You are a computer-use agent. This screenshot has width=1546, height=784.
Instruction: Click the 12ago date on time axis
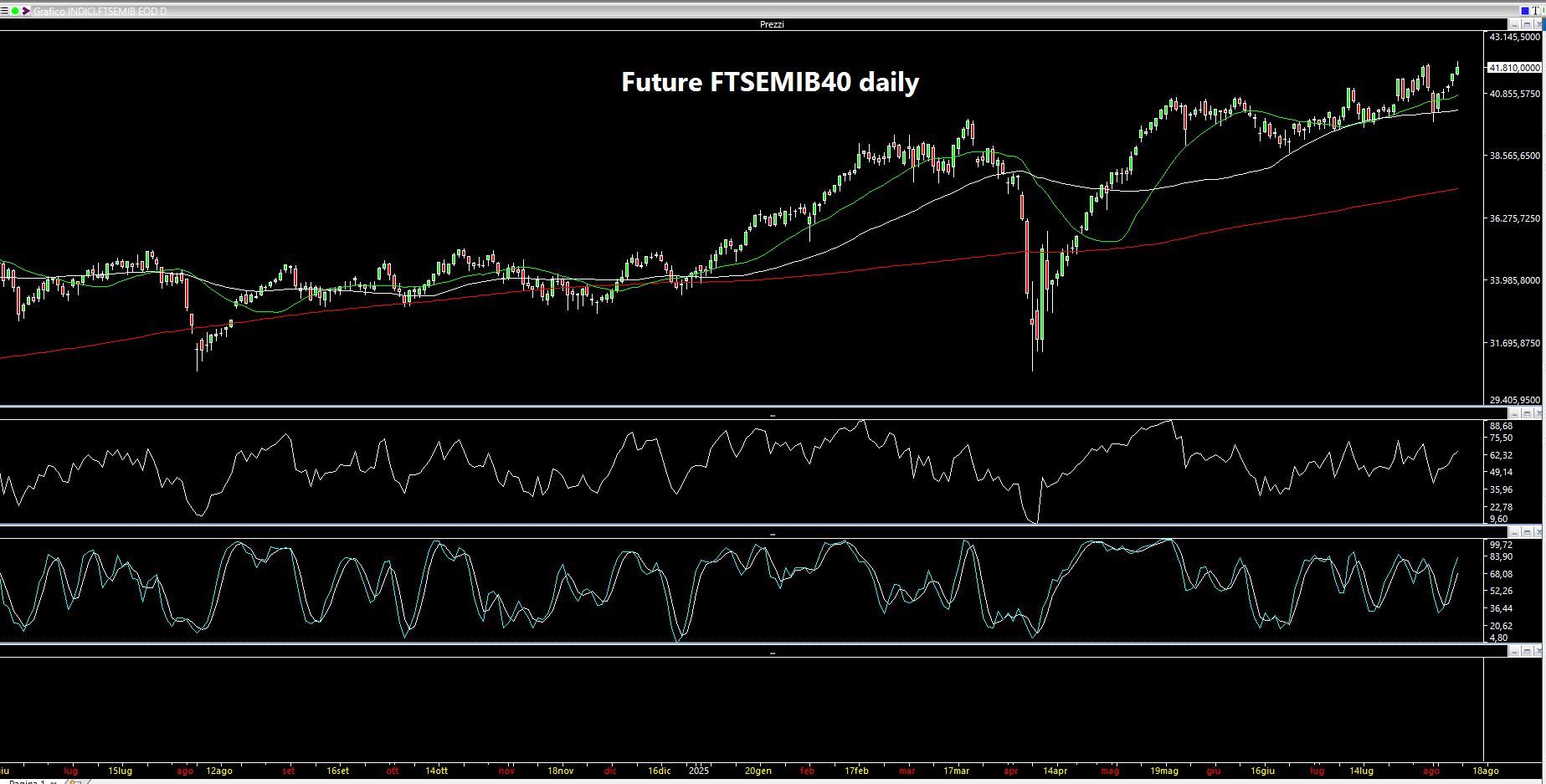click(219, 771)
